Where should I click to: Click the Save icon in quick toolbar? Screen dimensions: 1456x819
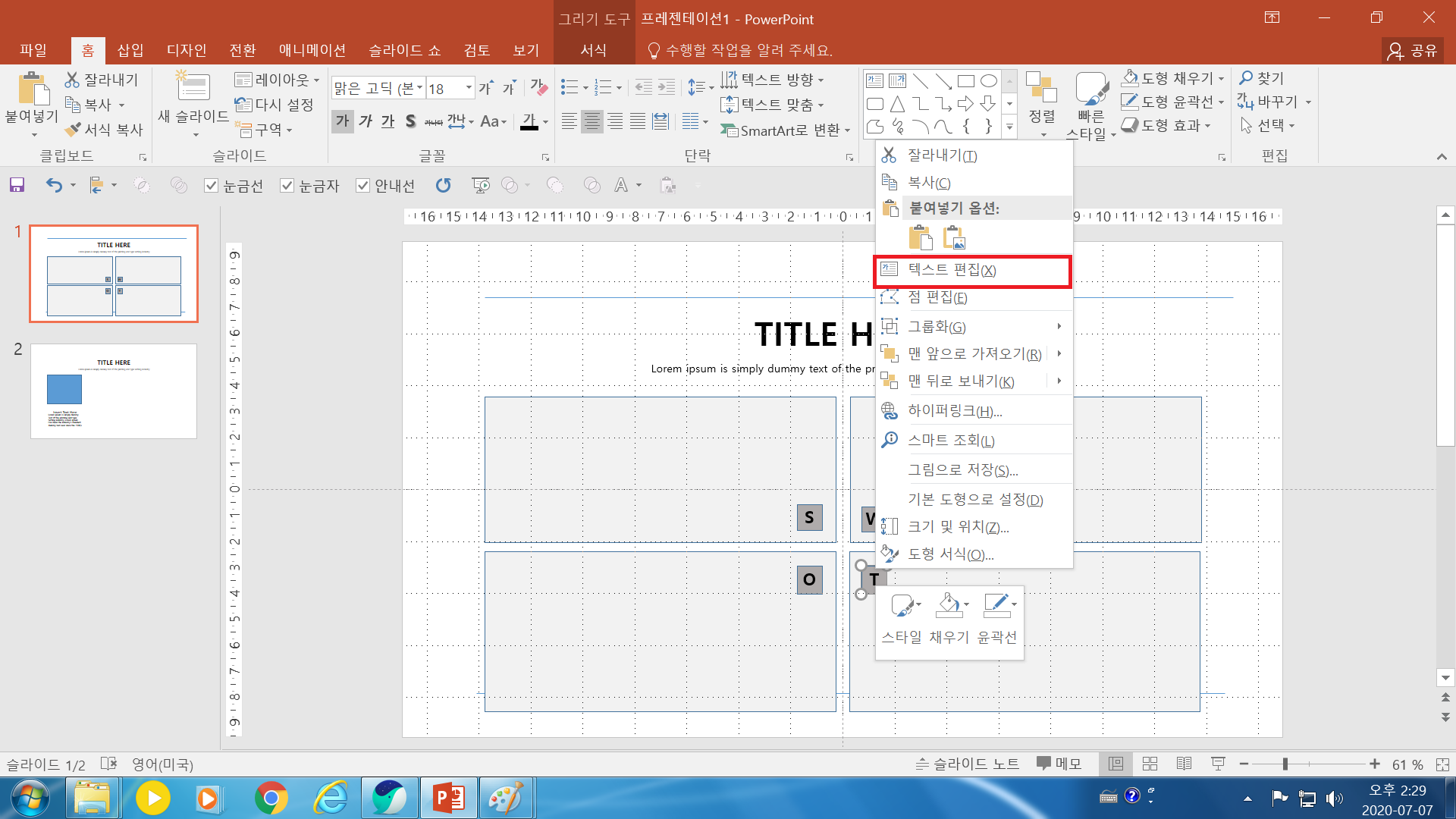click(x=17, y=185)
